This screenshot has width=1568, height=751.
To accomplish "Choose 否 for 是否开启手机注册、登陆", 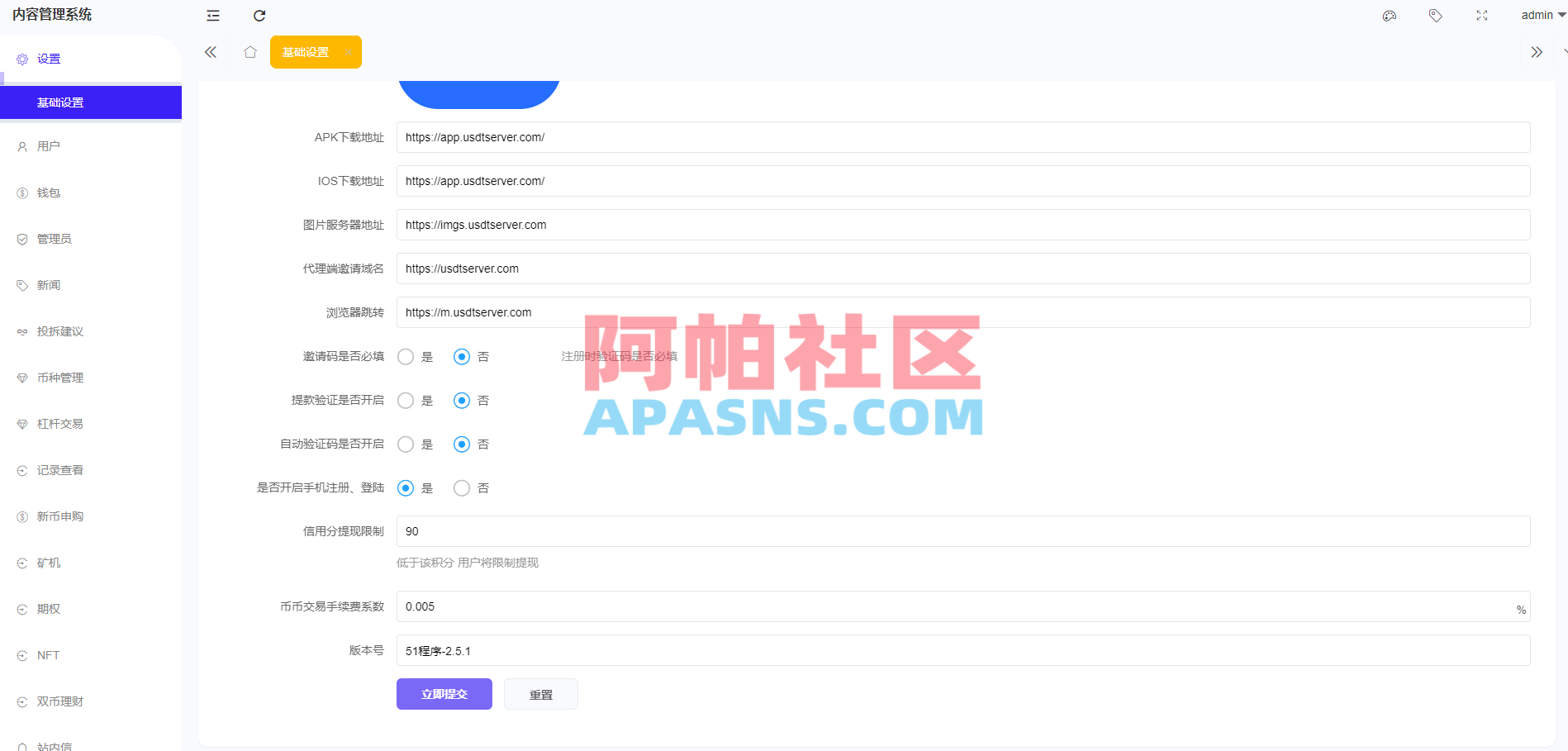I will pos(461,487).
